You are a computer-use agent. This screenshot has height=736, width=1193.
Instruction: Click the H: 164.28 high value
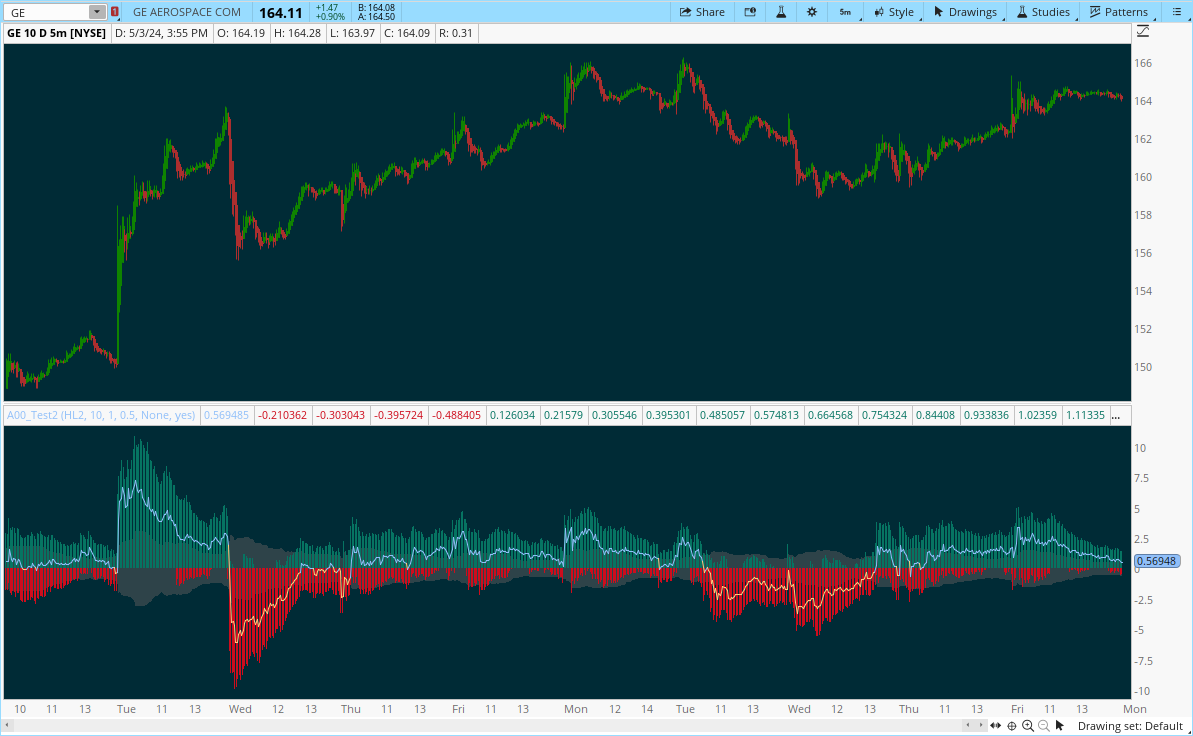pos(297,33)
